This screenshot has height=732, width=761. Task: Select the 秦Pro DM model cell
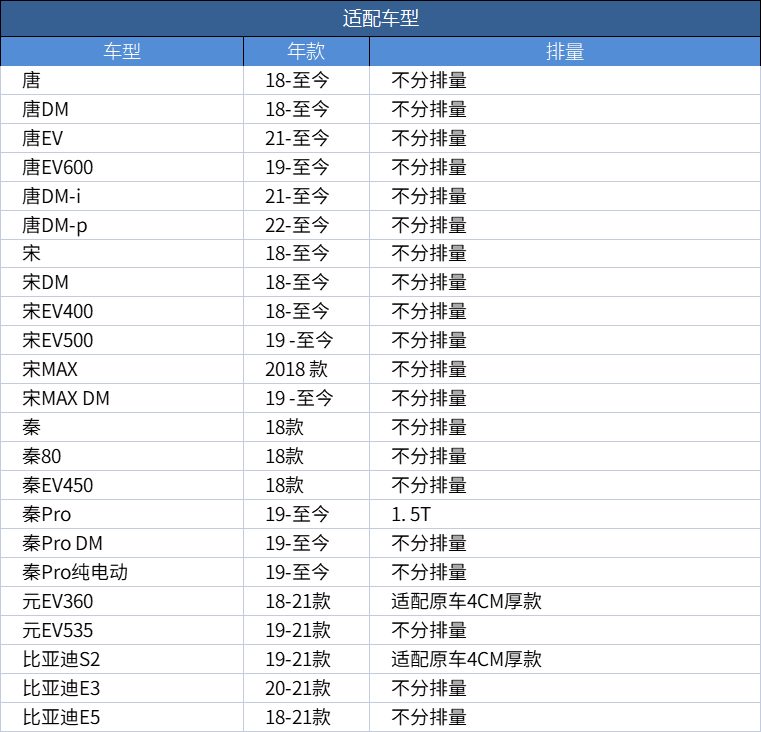(122, 543)
